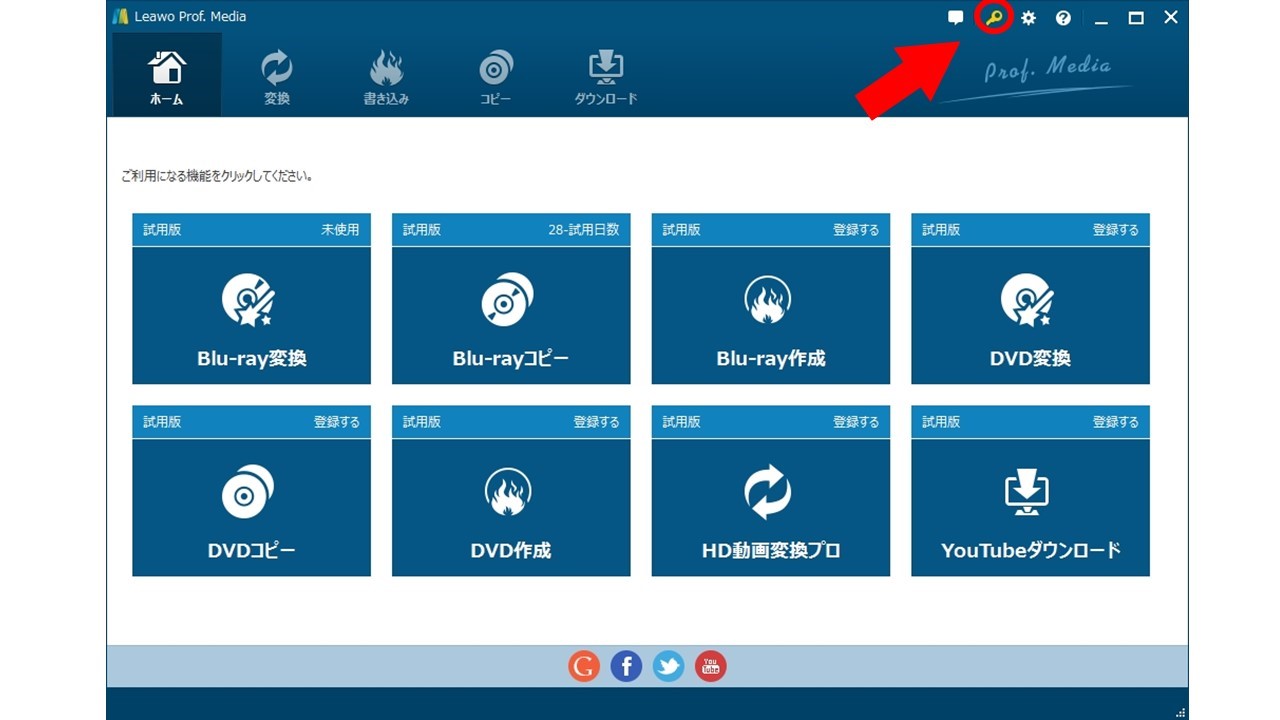Switch to the 書き込み tab
This screenshot has width=1280, height=720.
pos(386,76)
